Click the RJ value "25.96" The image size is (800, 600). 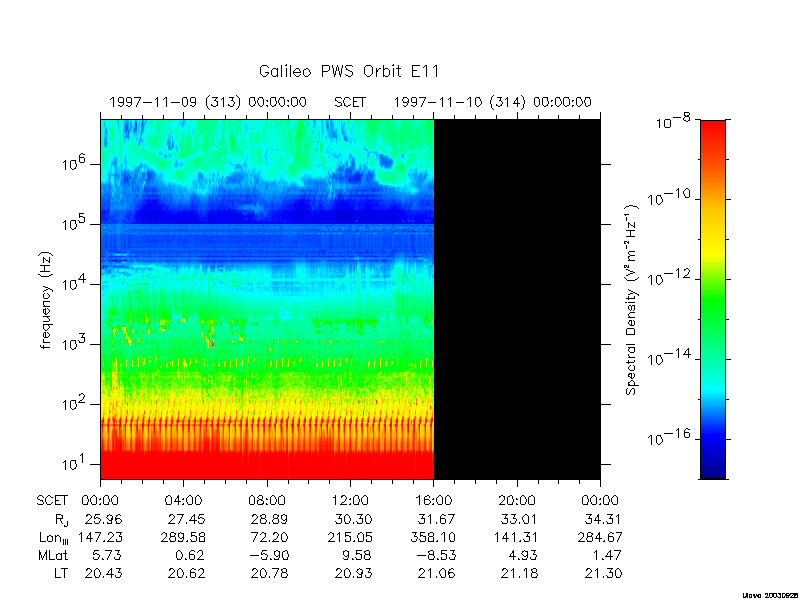tap(104, 519)
